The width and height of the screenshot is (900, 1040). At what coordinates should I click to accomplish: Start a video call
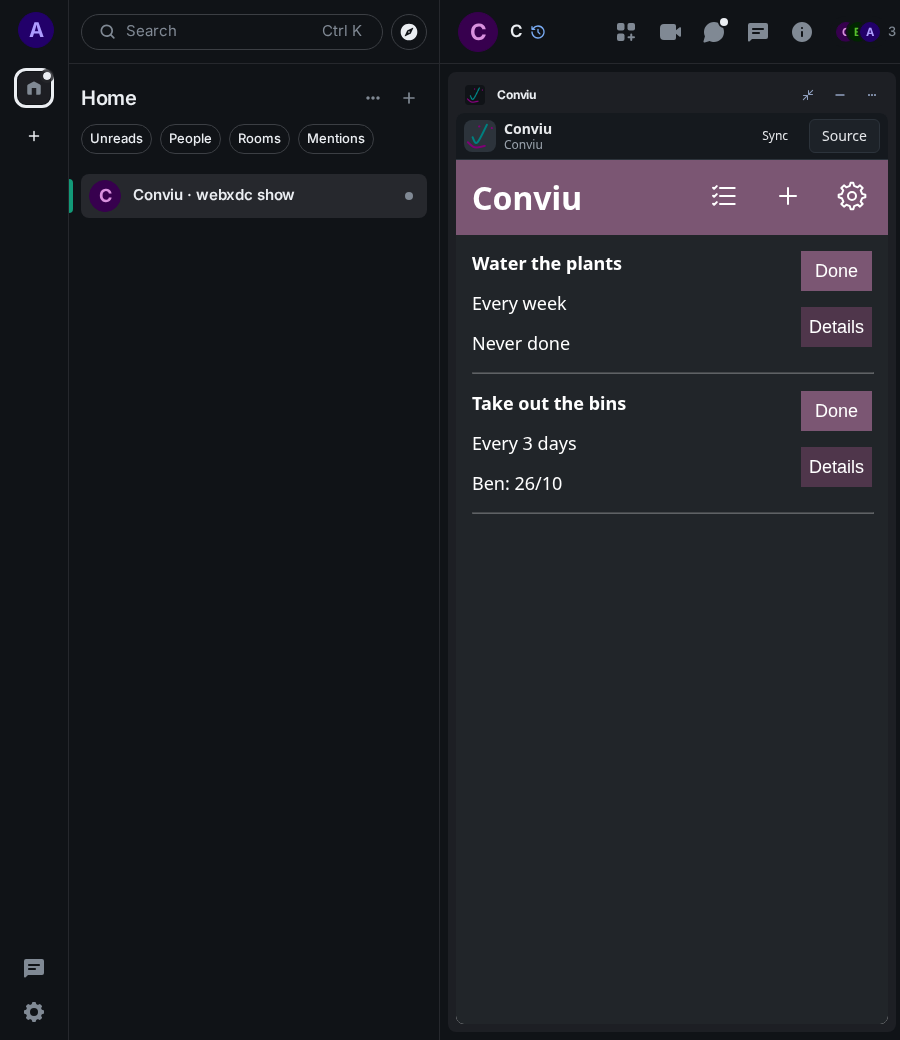coord(671,32)
